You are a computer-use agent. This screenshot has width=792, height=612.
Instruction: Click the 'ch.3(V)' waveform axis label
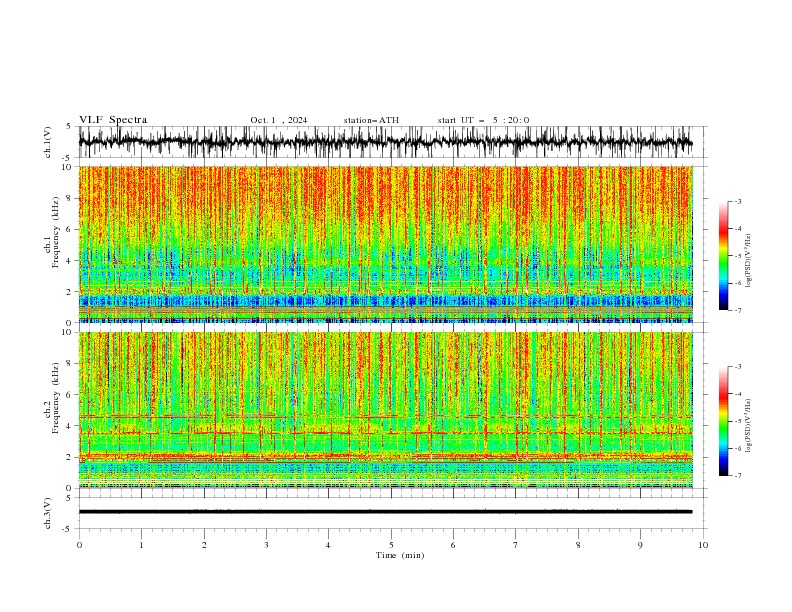(48, 513)
